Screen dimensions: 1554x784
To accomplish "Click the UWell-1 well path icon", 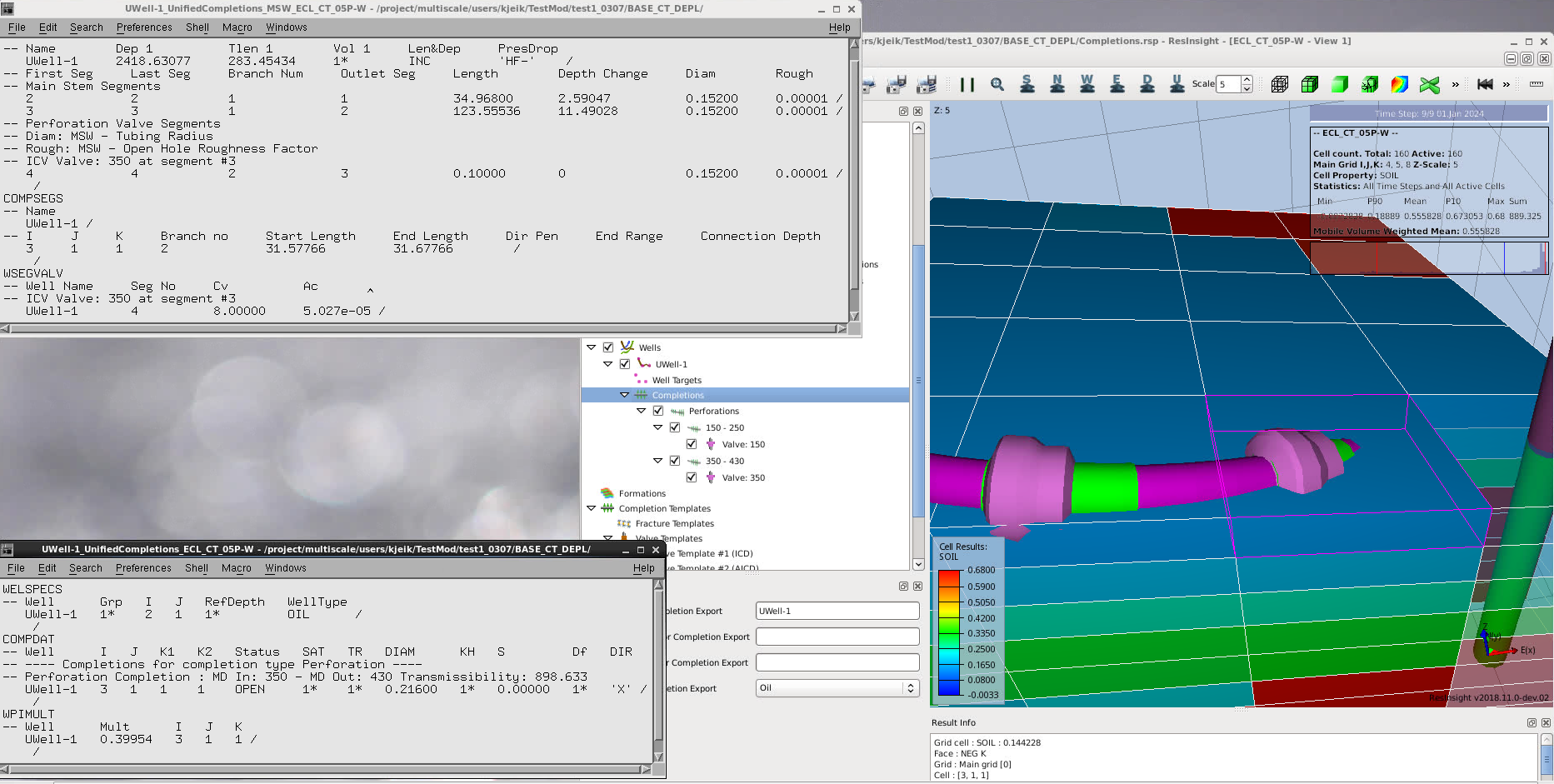I will pyautogui.click(x=644, y=363).
